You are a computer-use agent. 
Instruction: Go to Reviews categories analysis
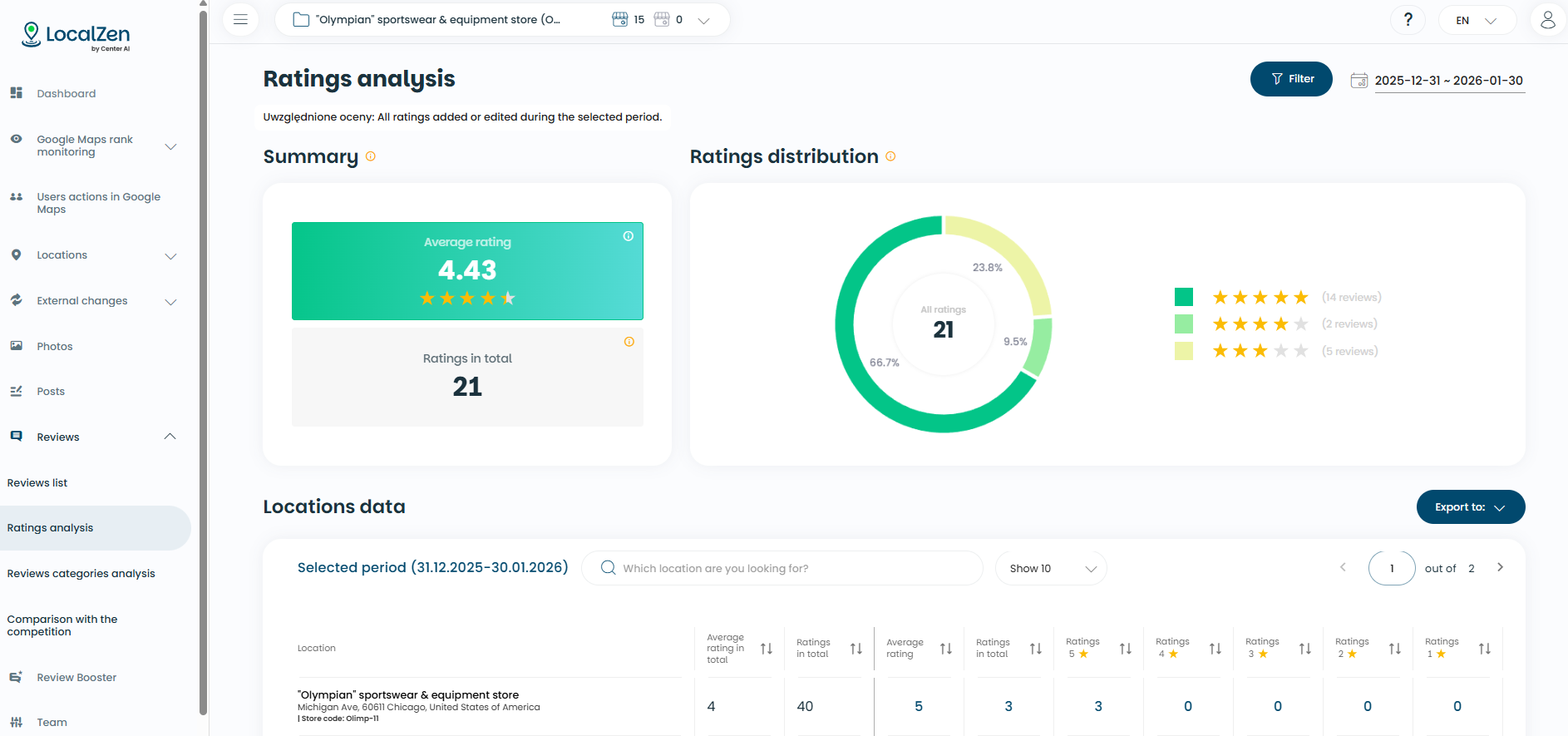pyautogui.click(x=81, y=574)
